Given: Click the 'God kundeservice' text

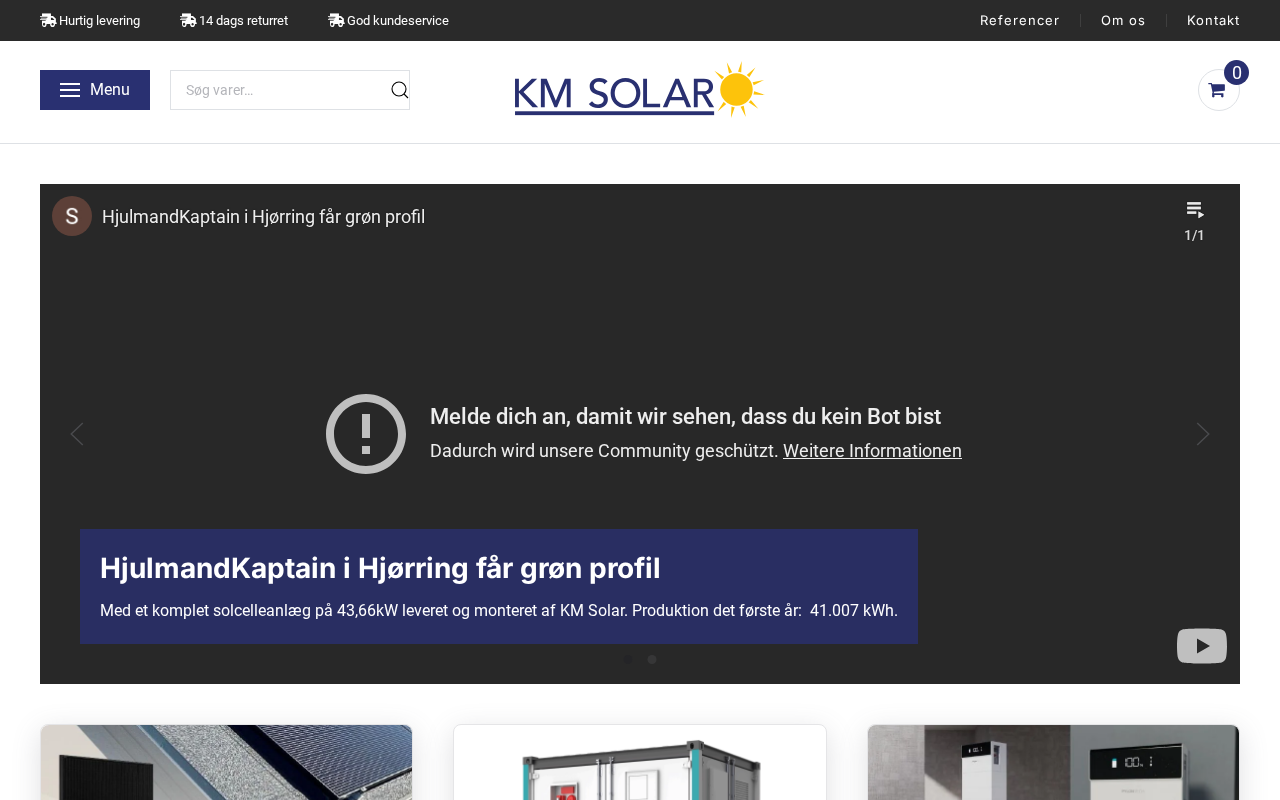Looking at the screenshot, I should pos(398,20).
